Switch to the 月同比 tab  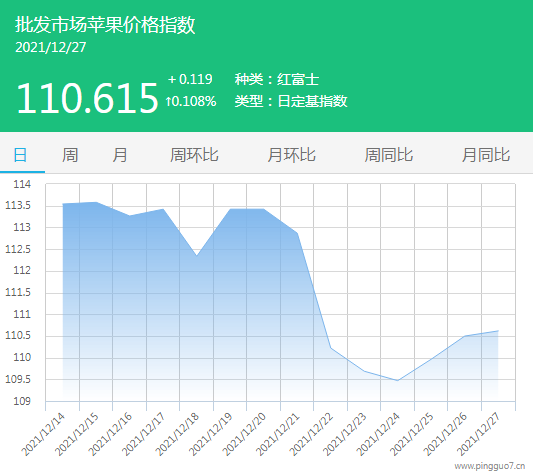[x=486, y=155]
